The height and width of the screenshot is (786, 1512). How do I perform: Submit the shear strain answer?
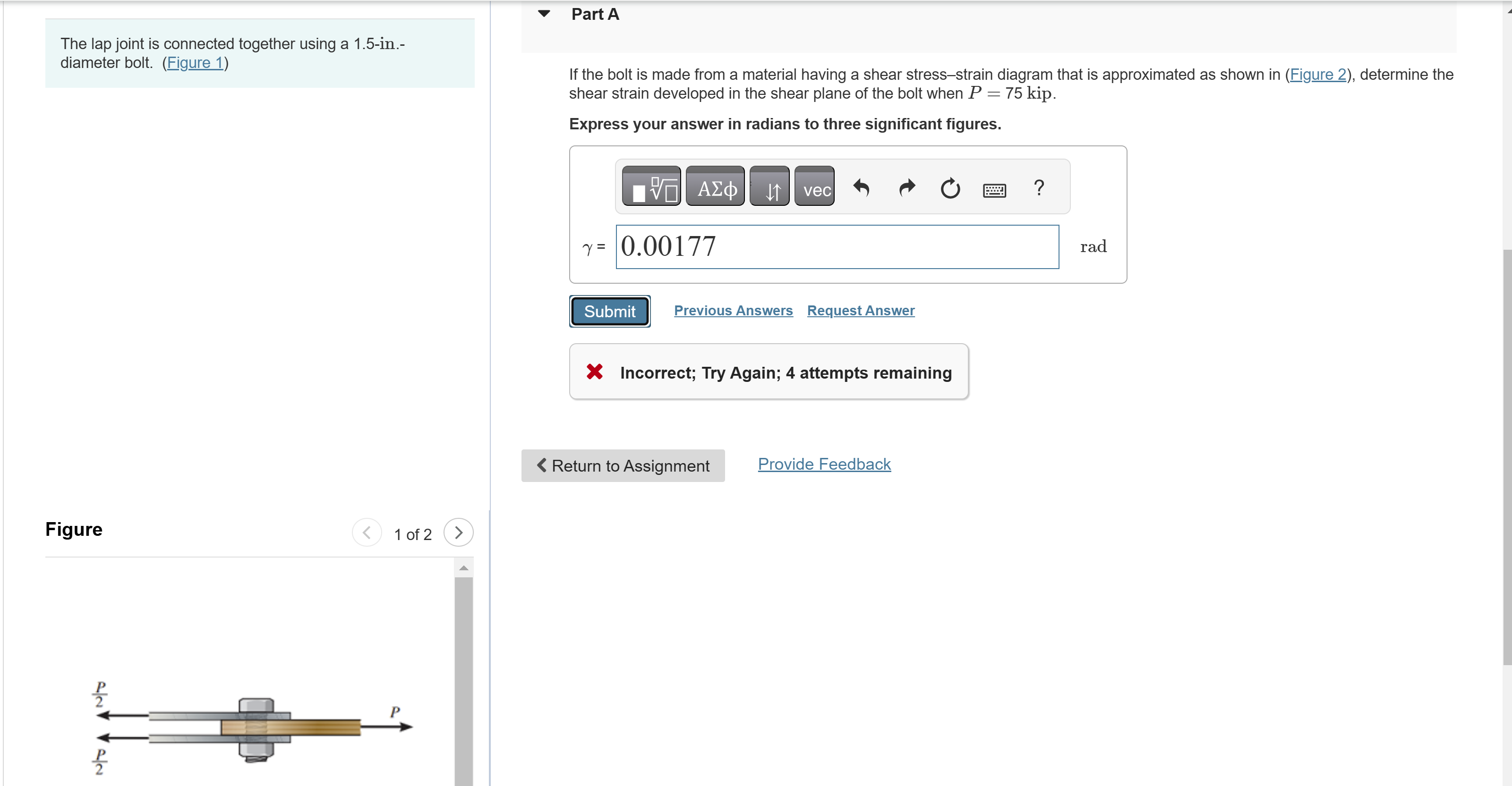tap(609, 312)
